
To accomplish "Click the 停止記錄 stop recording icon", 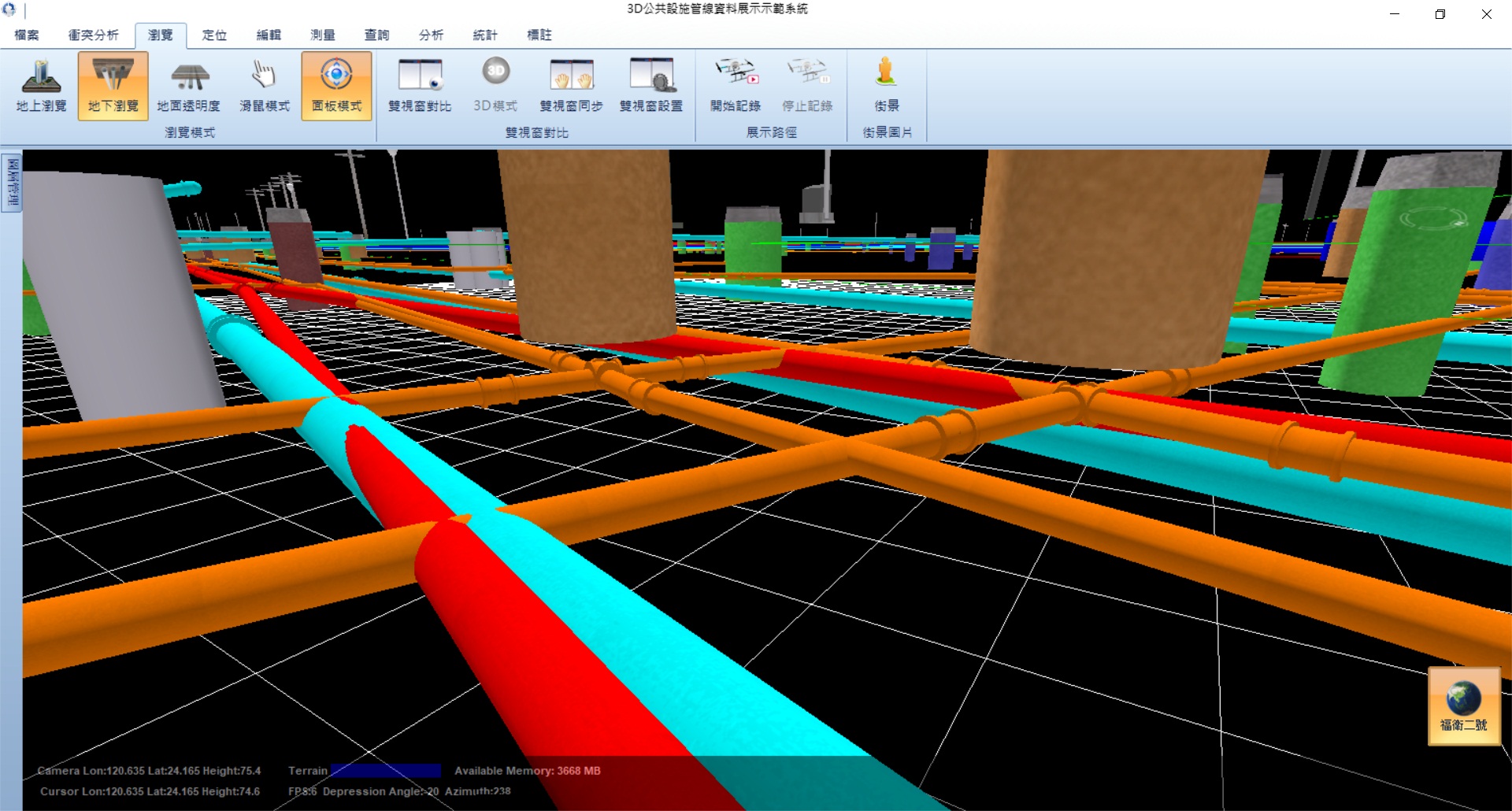I will click(807, 86).
